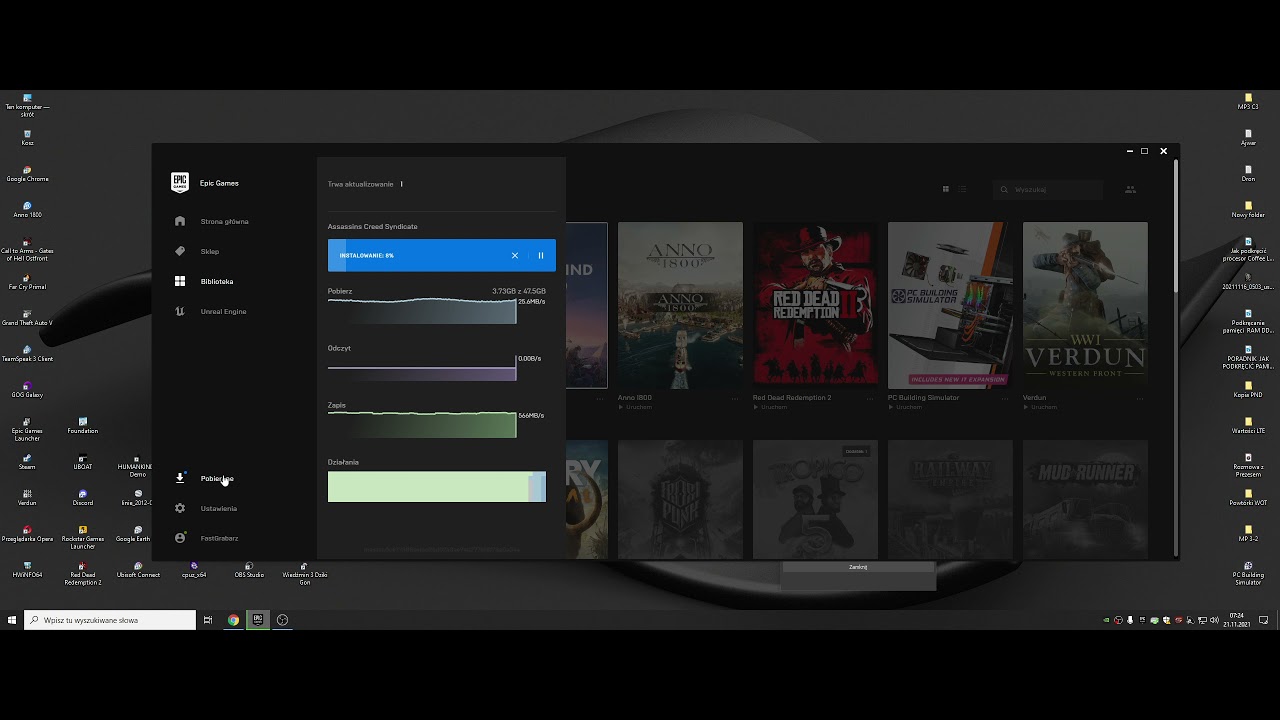Select the Frostpunk game cover

point(680,499)
